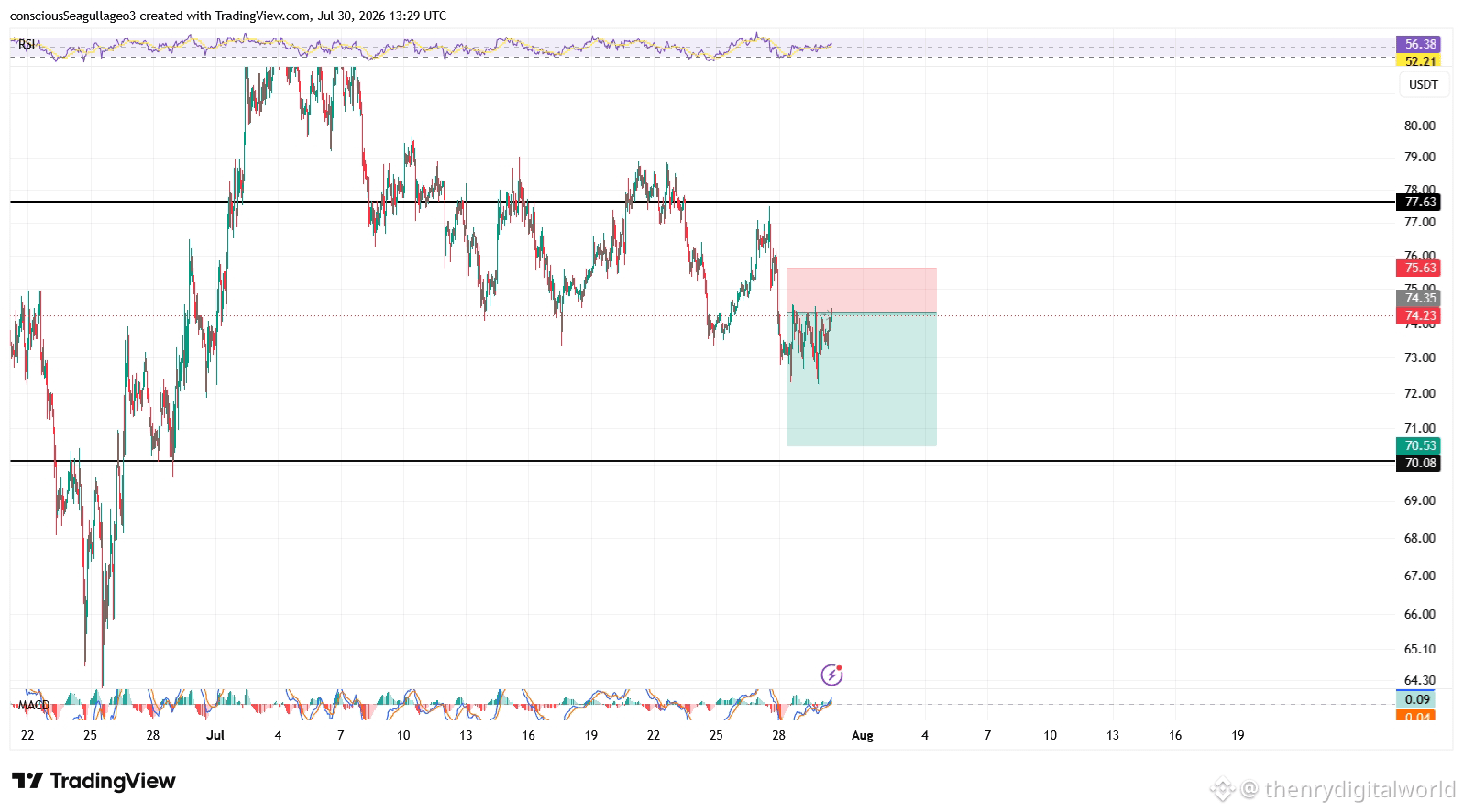
Task: Click the 79.00 price axis label
Action: pos(1420,157)
